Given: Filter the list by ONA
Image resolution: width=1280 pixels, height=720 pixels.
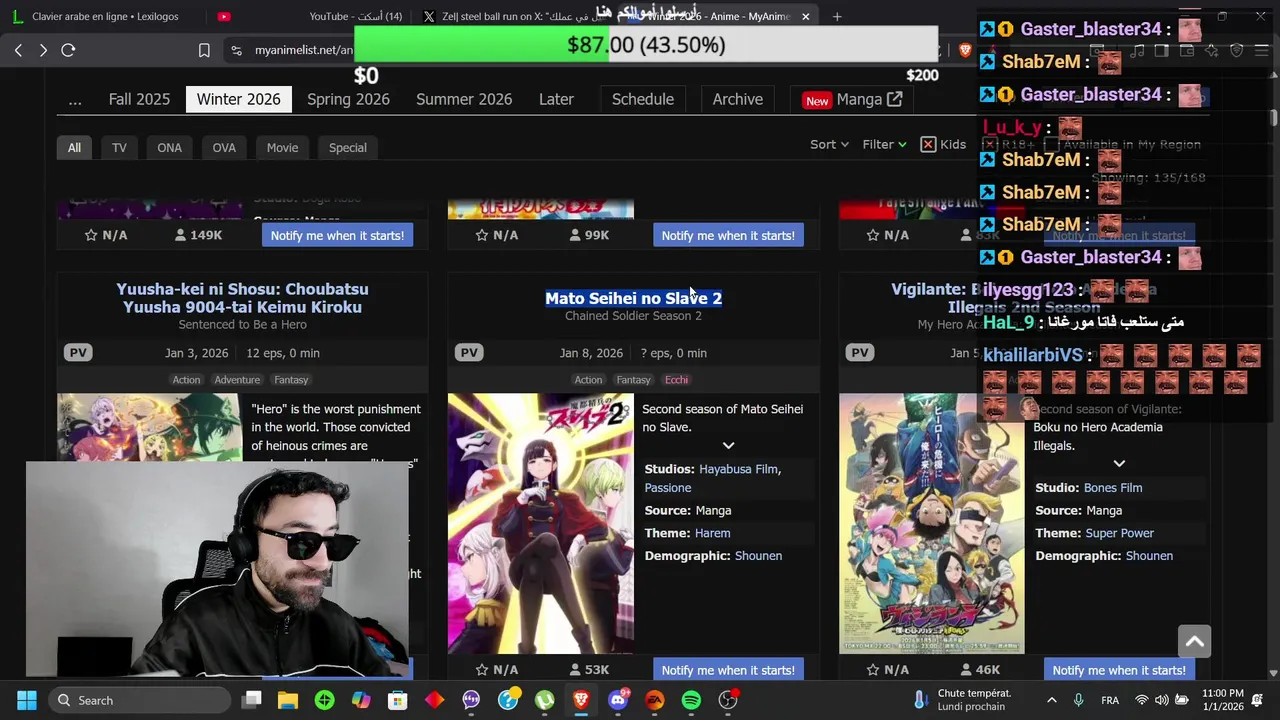Looking at the screenshot, I should [x=169, y=147].
